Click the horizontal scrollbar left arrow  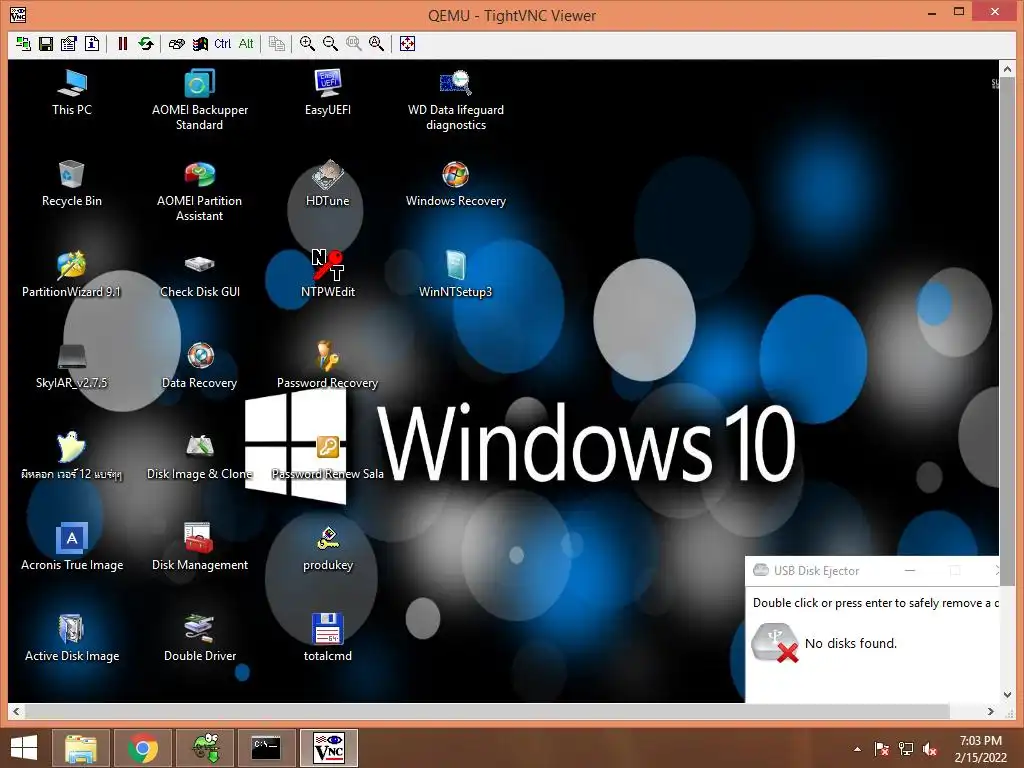[x=16, y=711]
